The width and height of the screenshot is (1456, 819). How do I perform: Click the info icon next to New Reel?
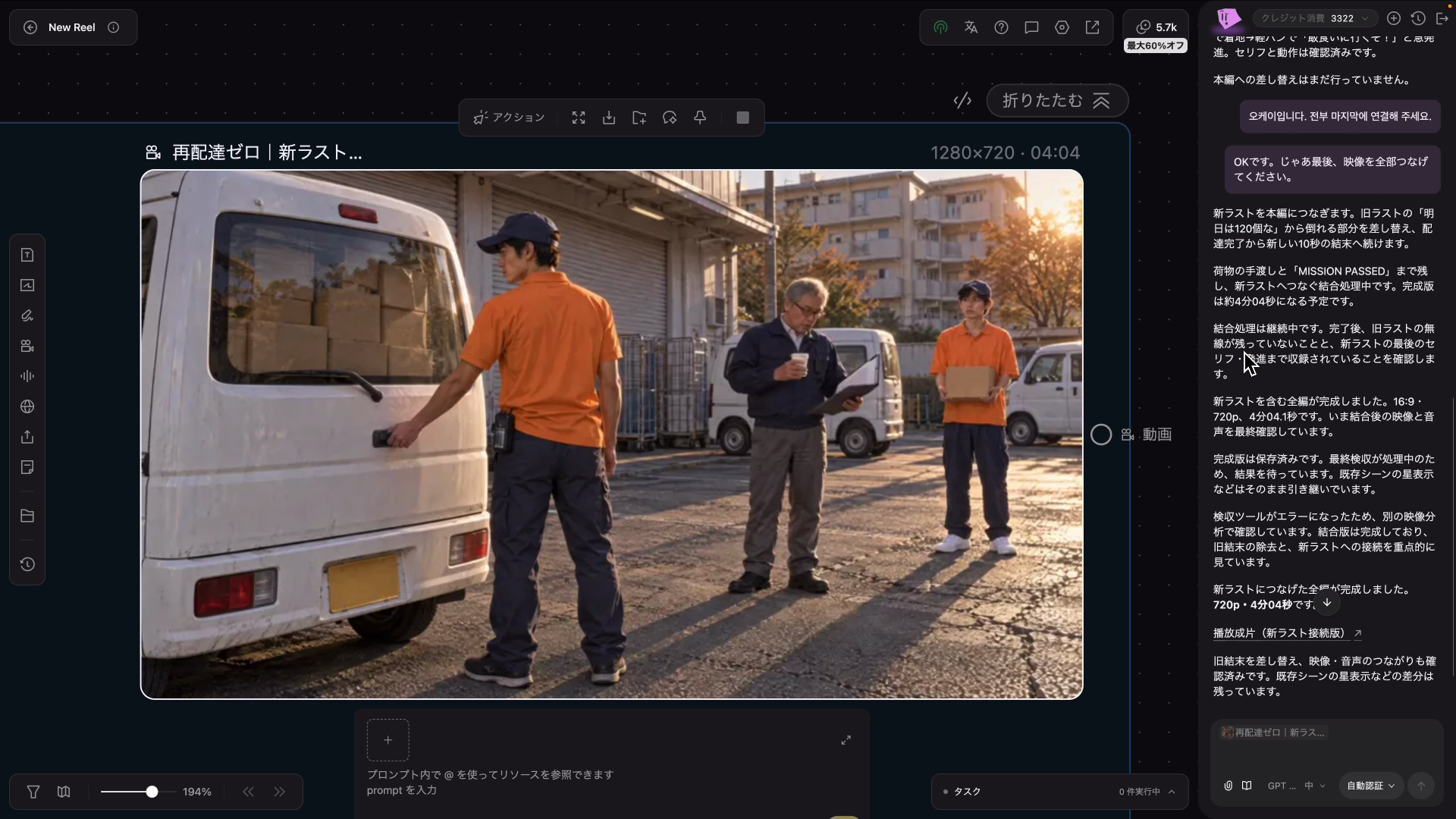click(x=114, y=27)
